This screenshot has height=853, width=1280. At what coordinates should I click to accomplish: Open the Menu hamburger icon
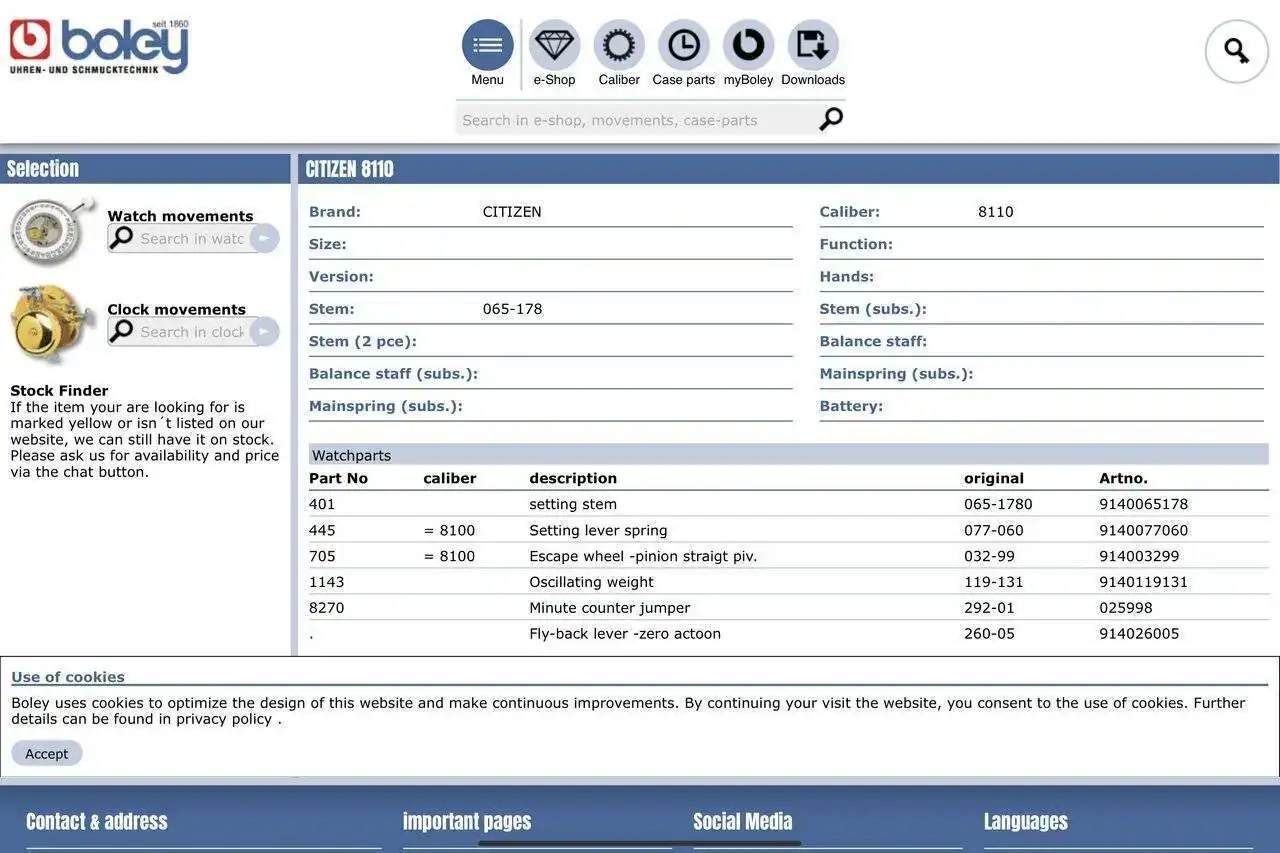point(487,45)
